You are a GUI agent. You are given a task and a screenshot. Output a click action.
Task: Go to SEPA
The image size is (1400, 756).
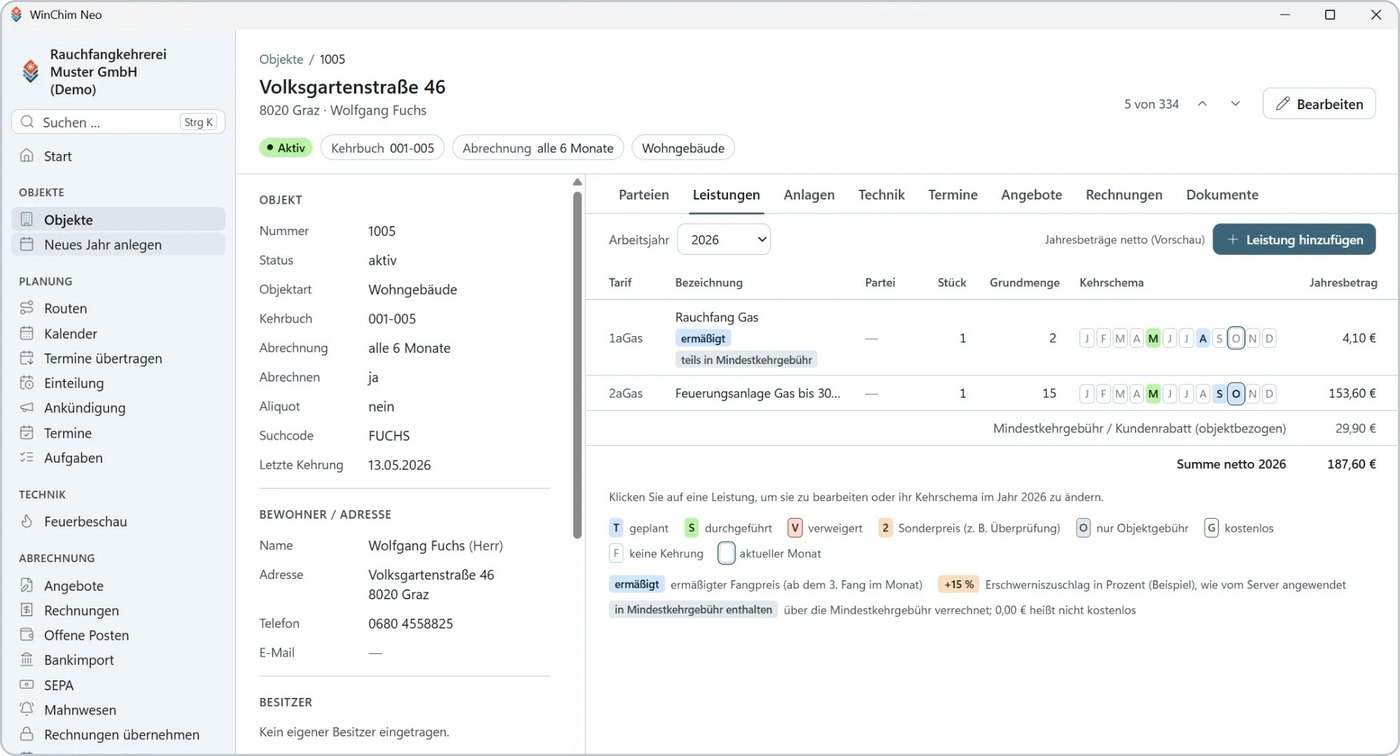tap(118, 685)
